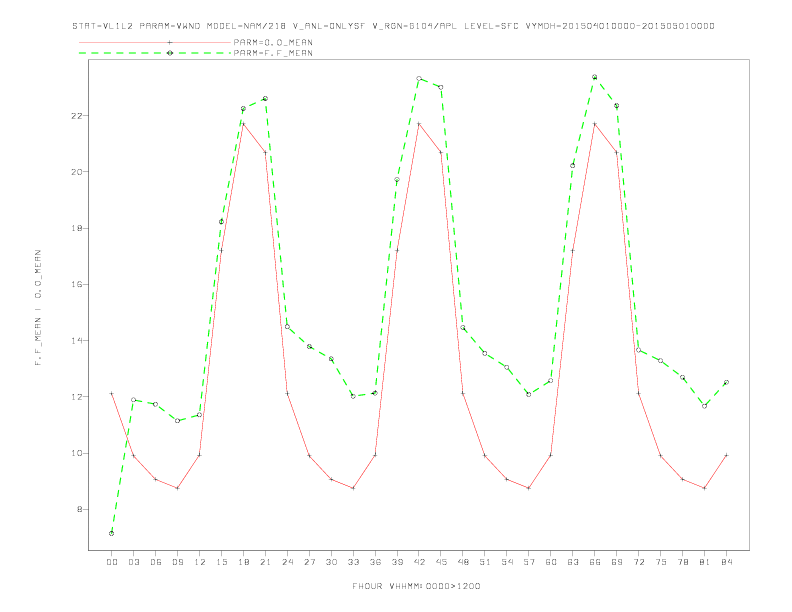Select green marker at forecast hour 39

(x=397, y=180)
